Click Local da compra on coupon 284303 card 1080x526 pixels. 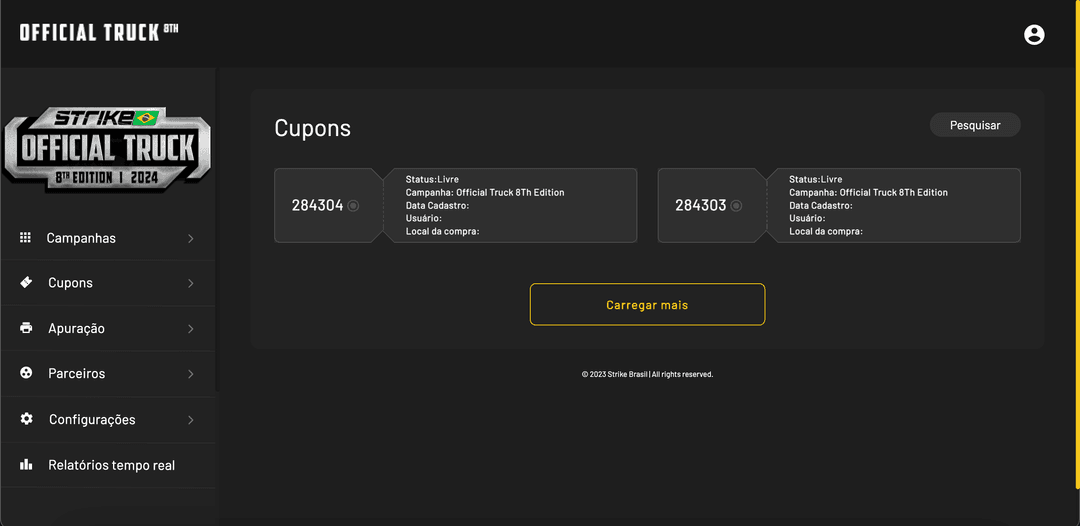(826, 231)
